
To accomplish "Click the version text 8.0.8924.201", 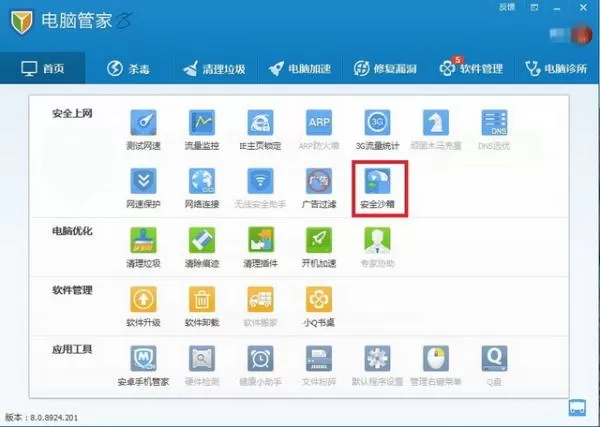I will click(54, 417).
